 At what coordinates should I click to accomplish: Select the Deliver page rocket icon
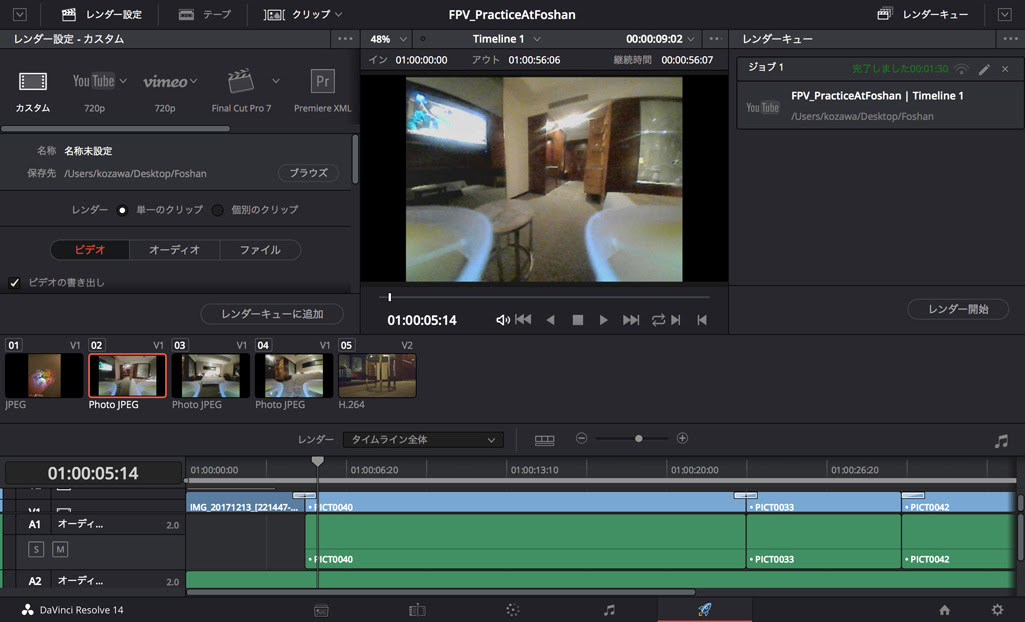click(704, 609)
